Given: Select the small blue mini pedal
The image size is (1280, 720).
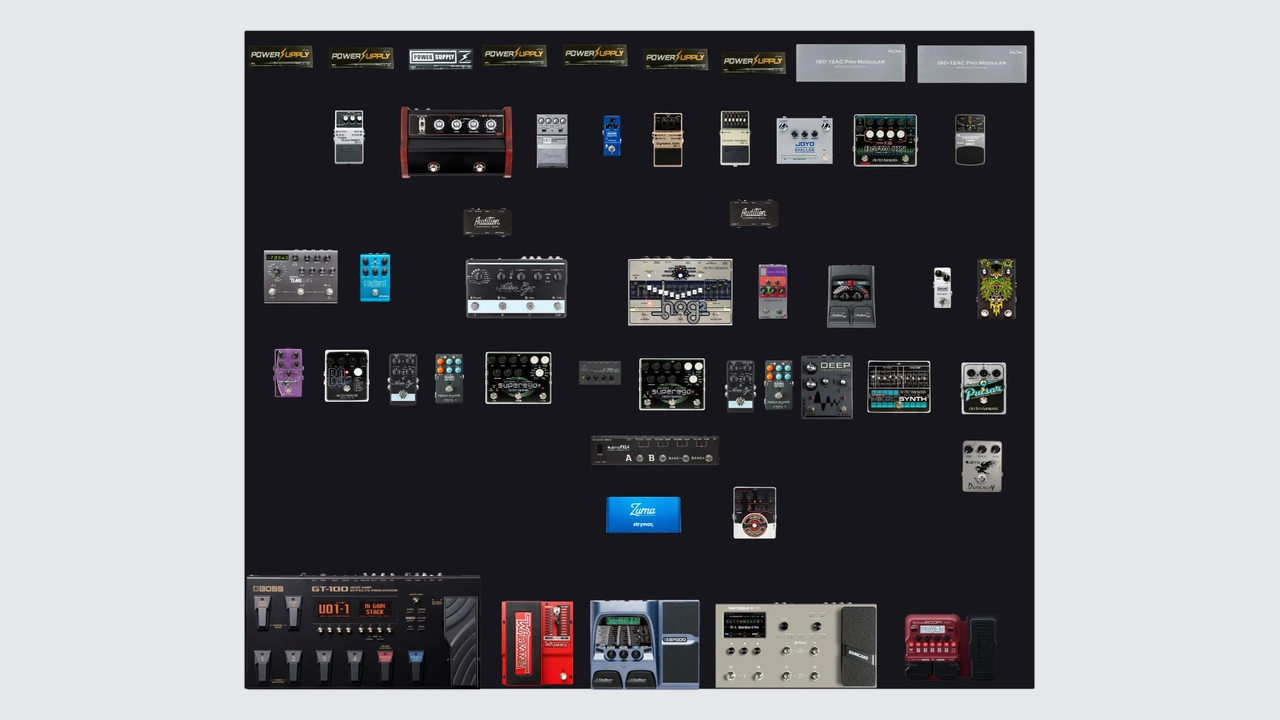Looking at the screenshot, I should tap(611, 136).
